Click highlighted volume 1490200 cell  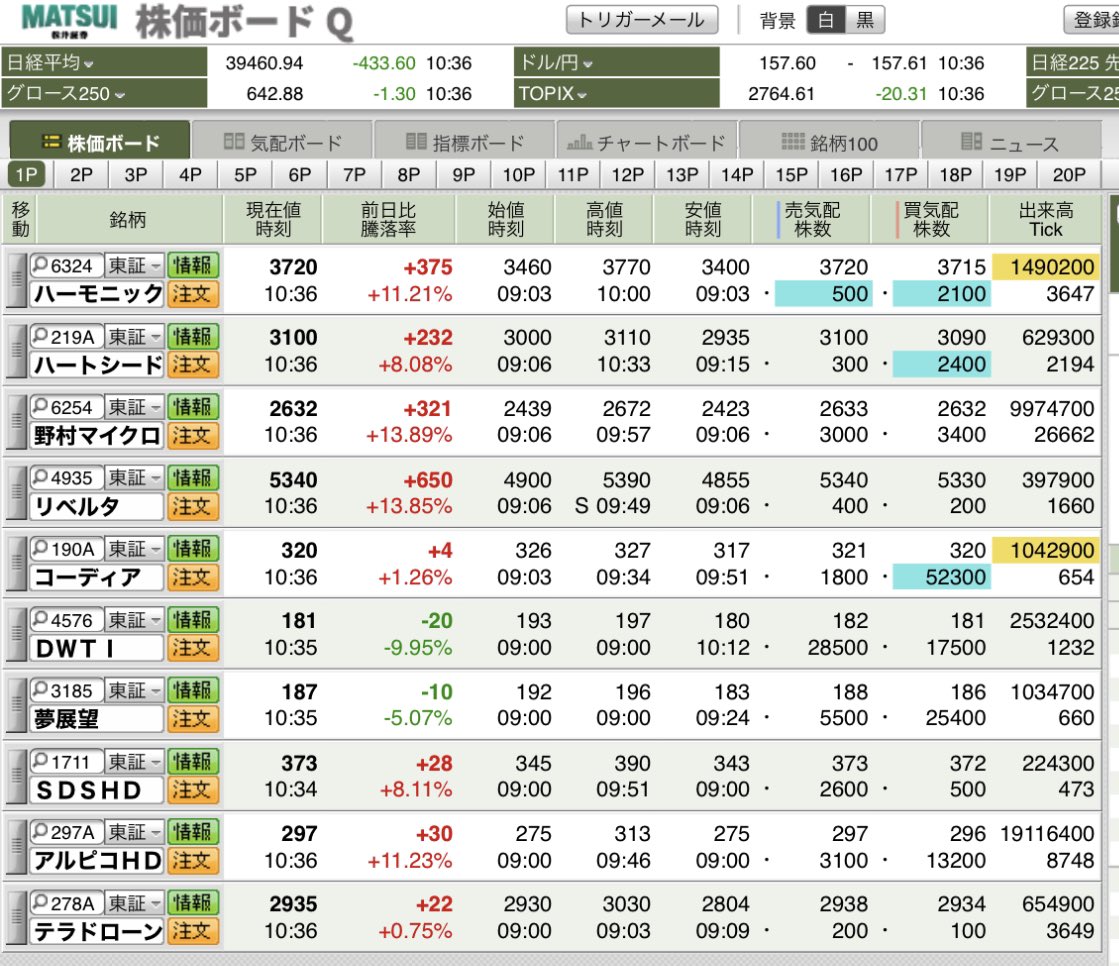pos(1046,267)
